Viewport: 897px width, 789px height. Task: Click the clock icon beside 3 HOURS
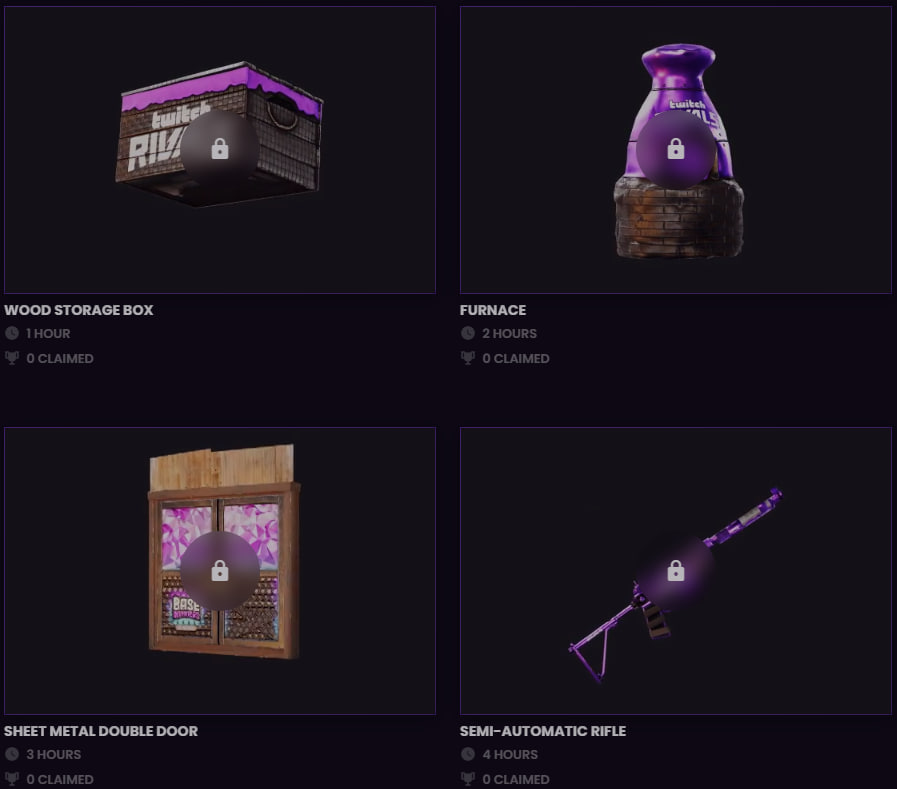coord(11,754)
